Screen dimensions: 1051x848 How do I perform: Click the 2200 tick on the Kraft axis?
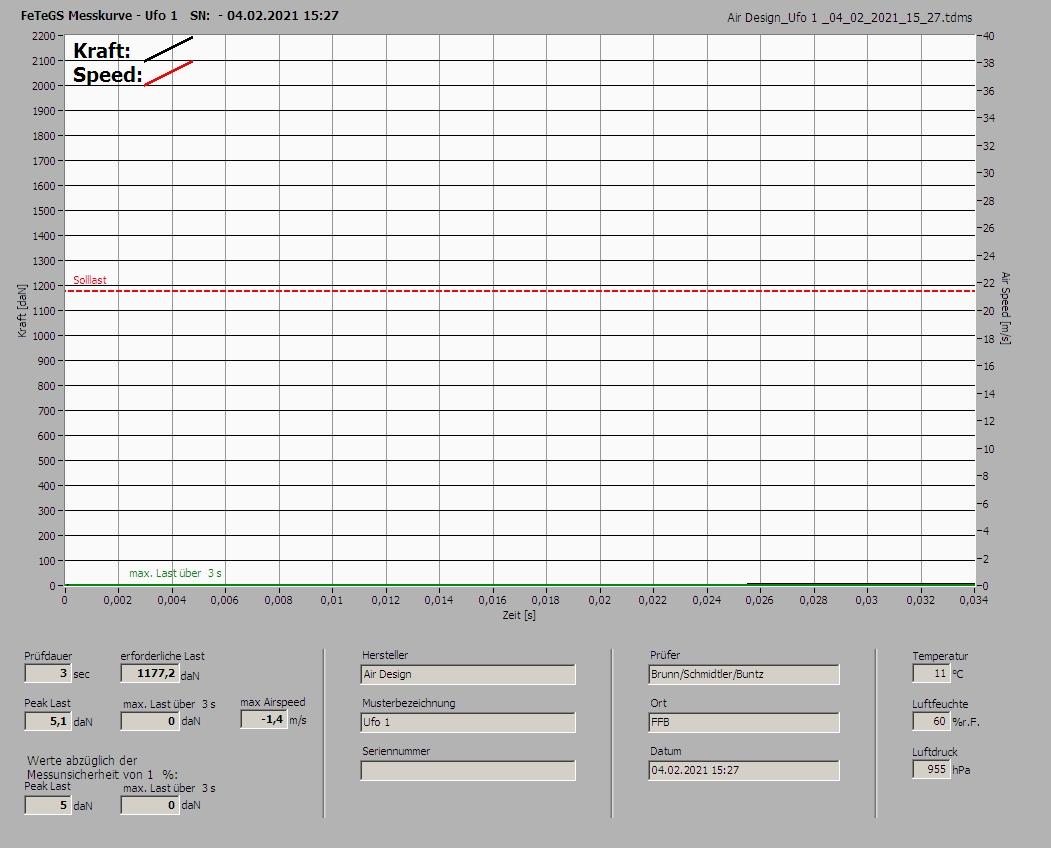pos(44,36)
